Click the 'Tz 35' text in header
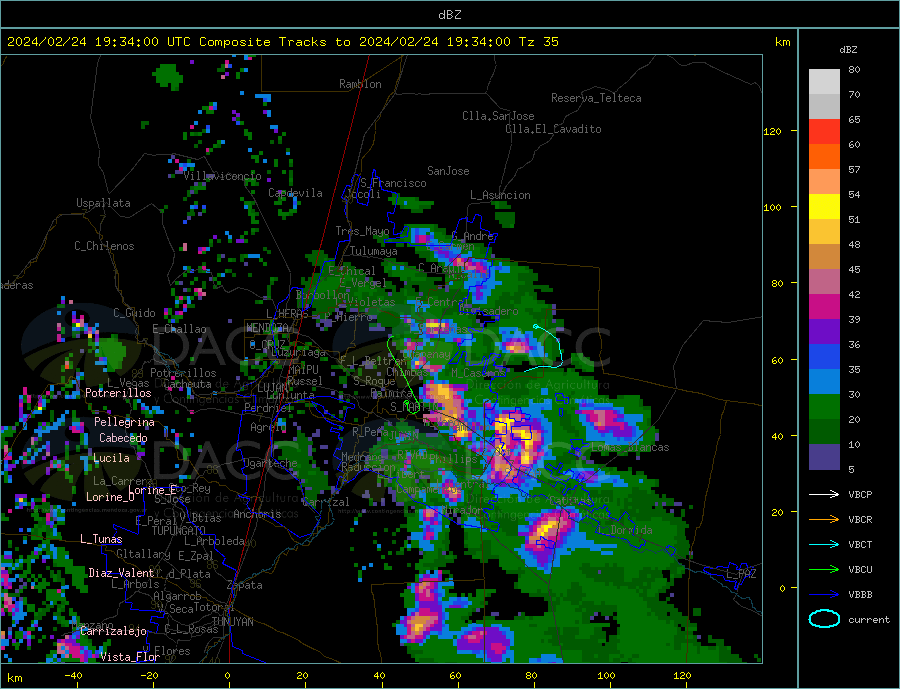Screen dimensions: 900x689 538,42
